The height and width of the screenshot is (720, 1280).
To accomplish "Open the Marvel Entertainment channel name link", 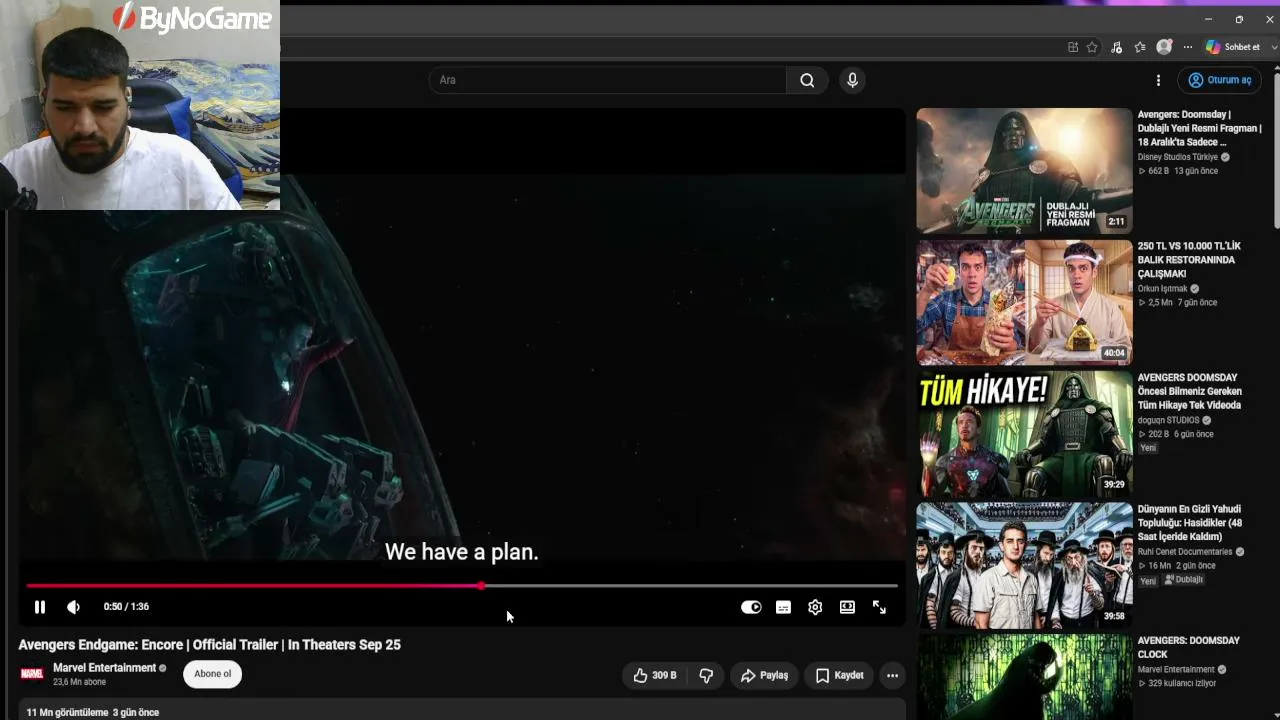I will point(105,668).
